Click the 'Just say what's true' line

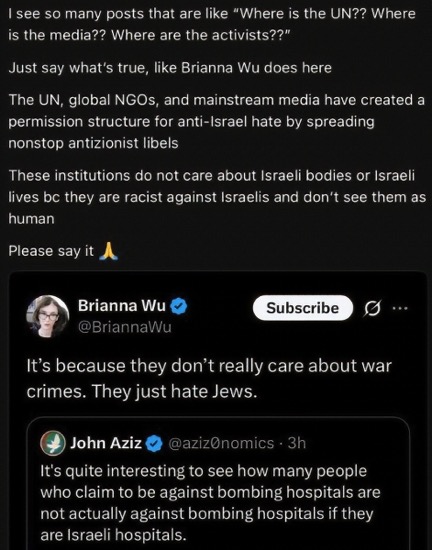(170, 68)
